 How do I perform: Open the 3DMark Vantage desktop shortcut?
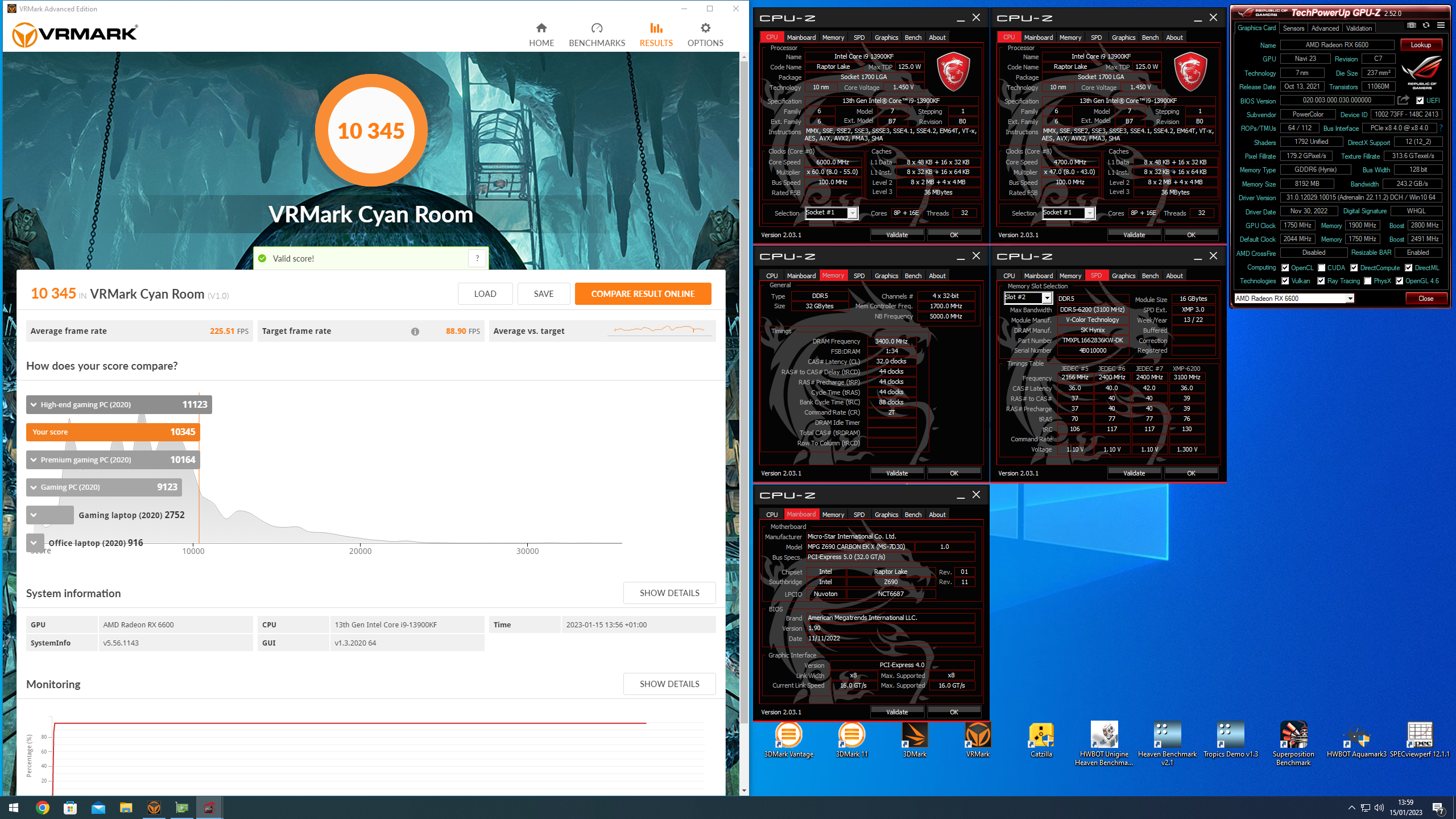pos(789,740)
